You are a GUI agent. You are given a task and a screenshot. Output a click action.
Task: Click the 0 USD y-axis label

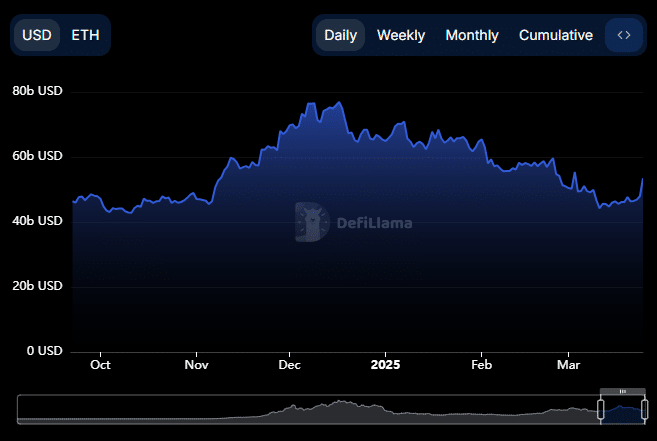pyautogui.click(x=44, y=351)
